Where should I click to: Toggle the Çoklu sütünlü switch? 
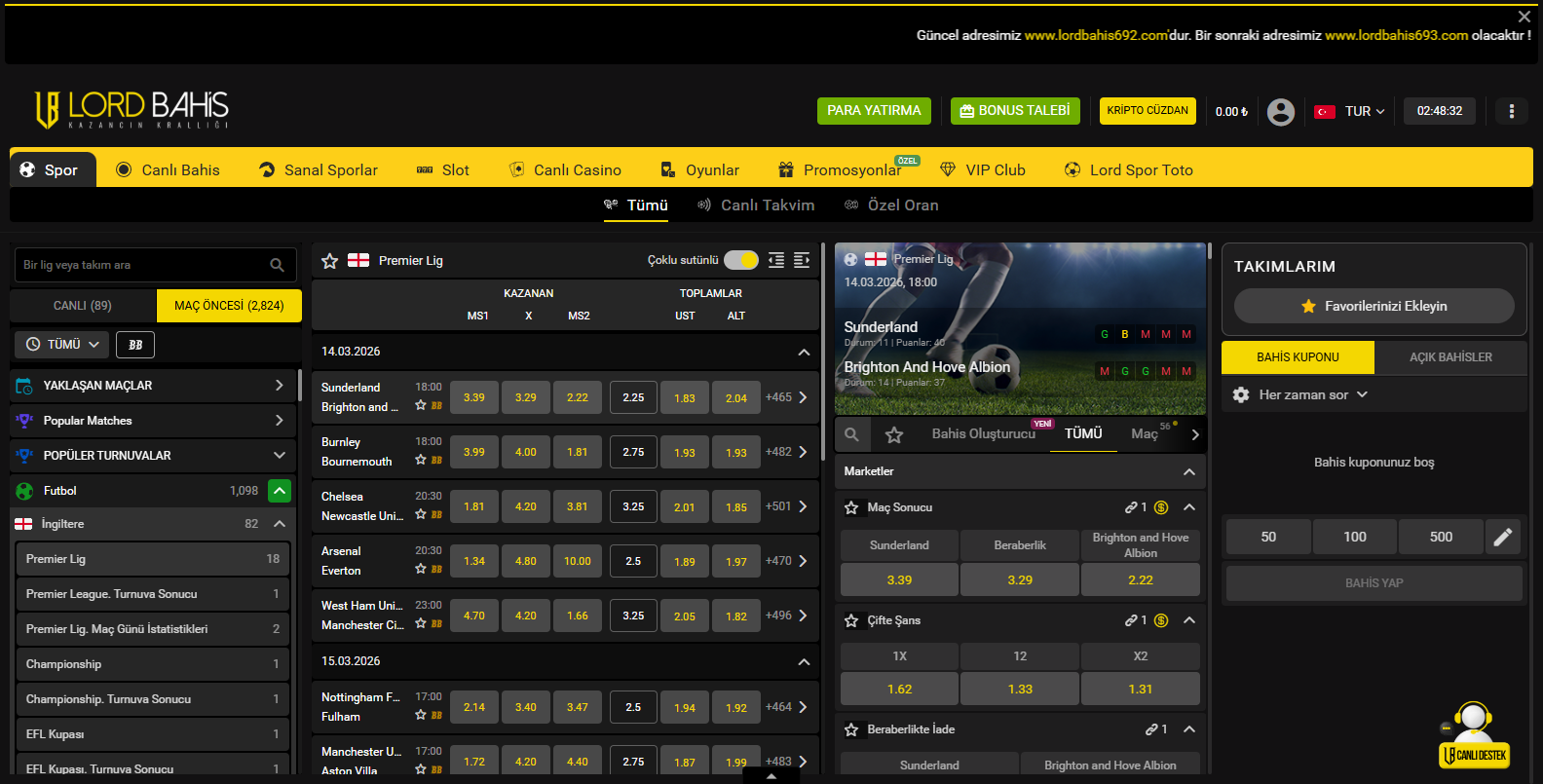(x=741, y=260)
